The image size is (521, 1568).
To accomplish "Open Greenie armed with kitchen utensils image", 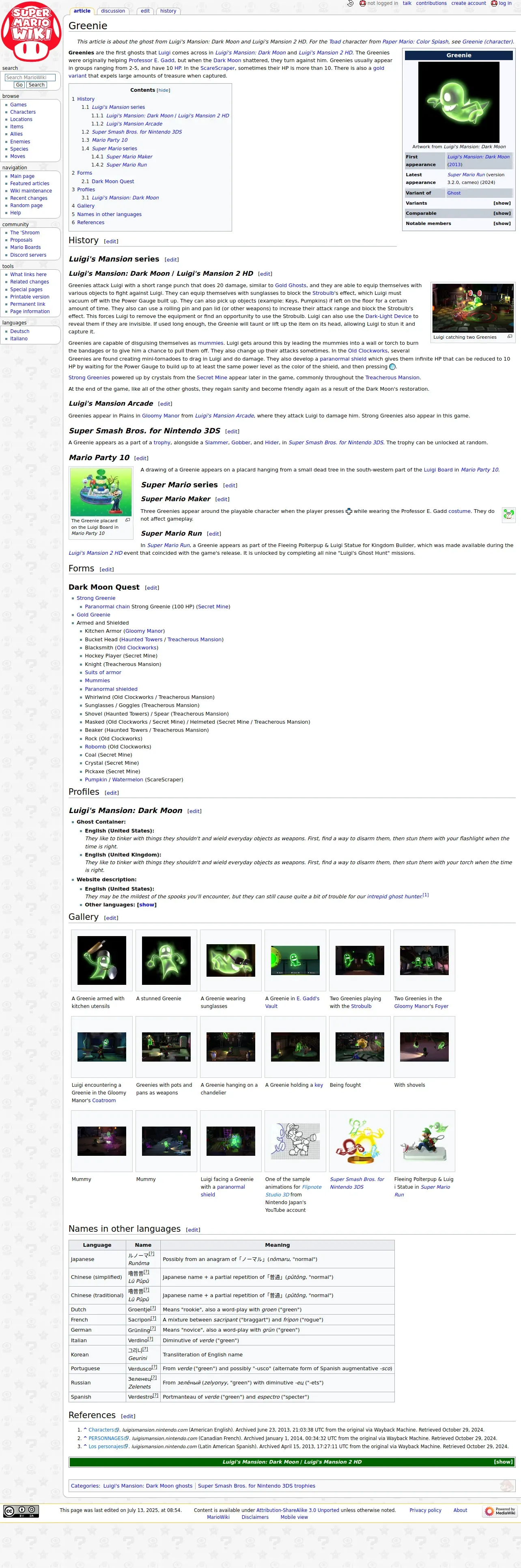I will 101,960.
